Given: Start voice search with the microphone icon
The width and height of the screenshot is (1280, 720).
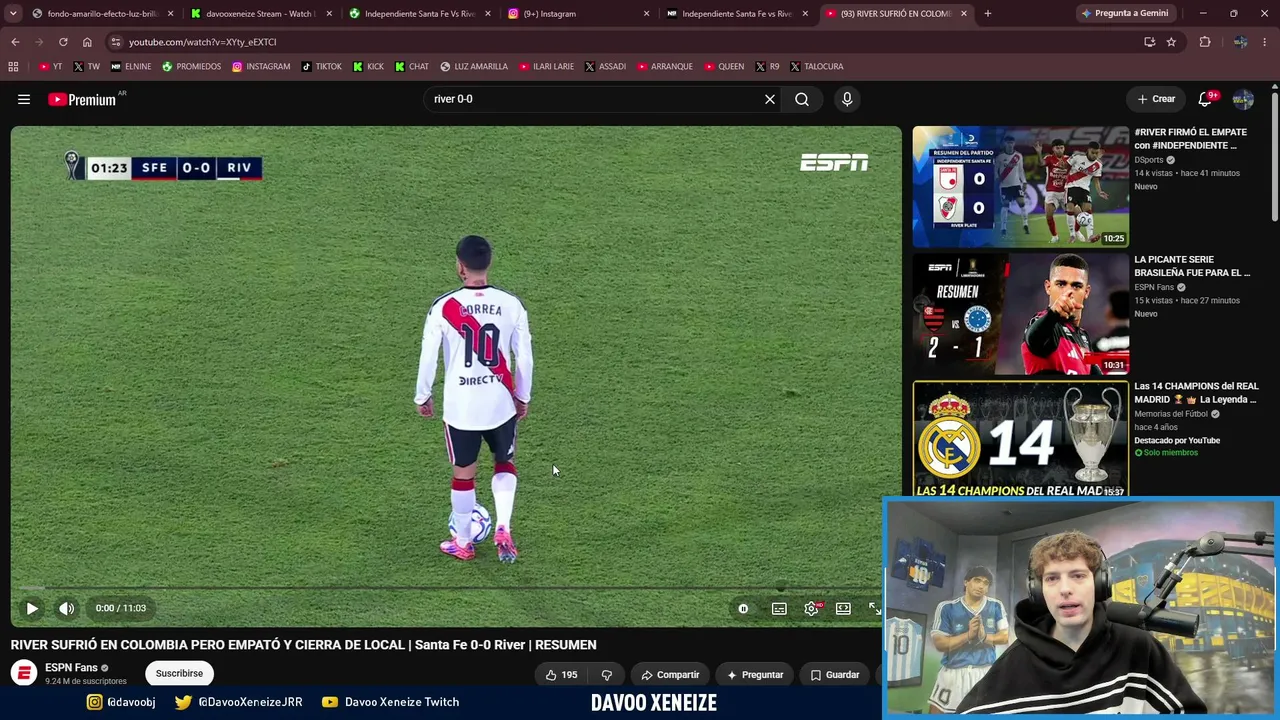Looking at the screenshot, I should point(847,99).
